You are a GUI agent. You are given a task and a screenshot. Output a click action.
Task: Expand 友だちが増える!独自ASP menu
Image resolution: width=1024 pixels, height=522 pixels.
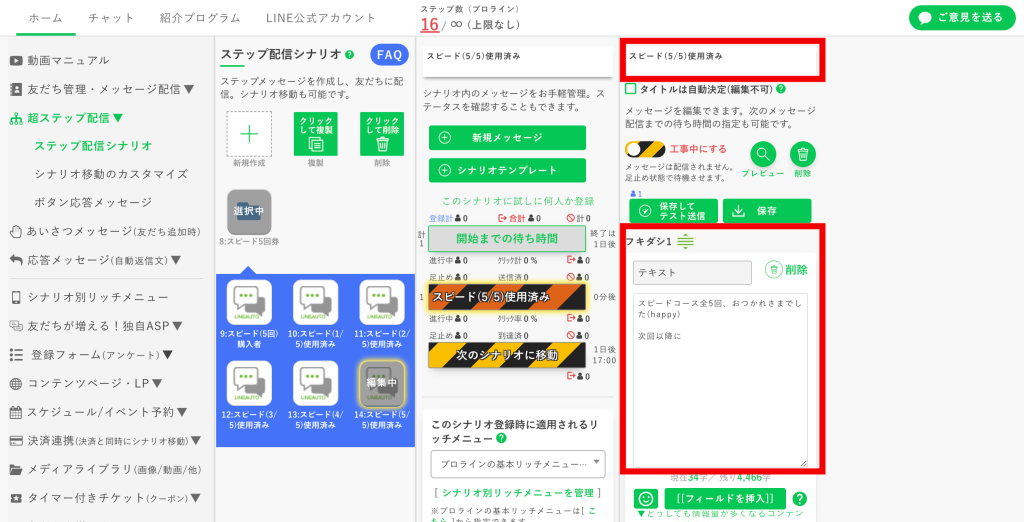pyautogui.click(x=96, y=325)
